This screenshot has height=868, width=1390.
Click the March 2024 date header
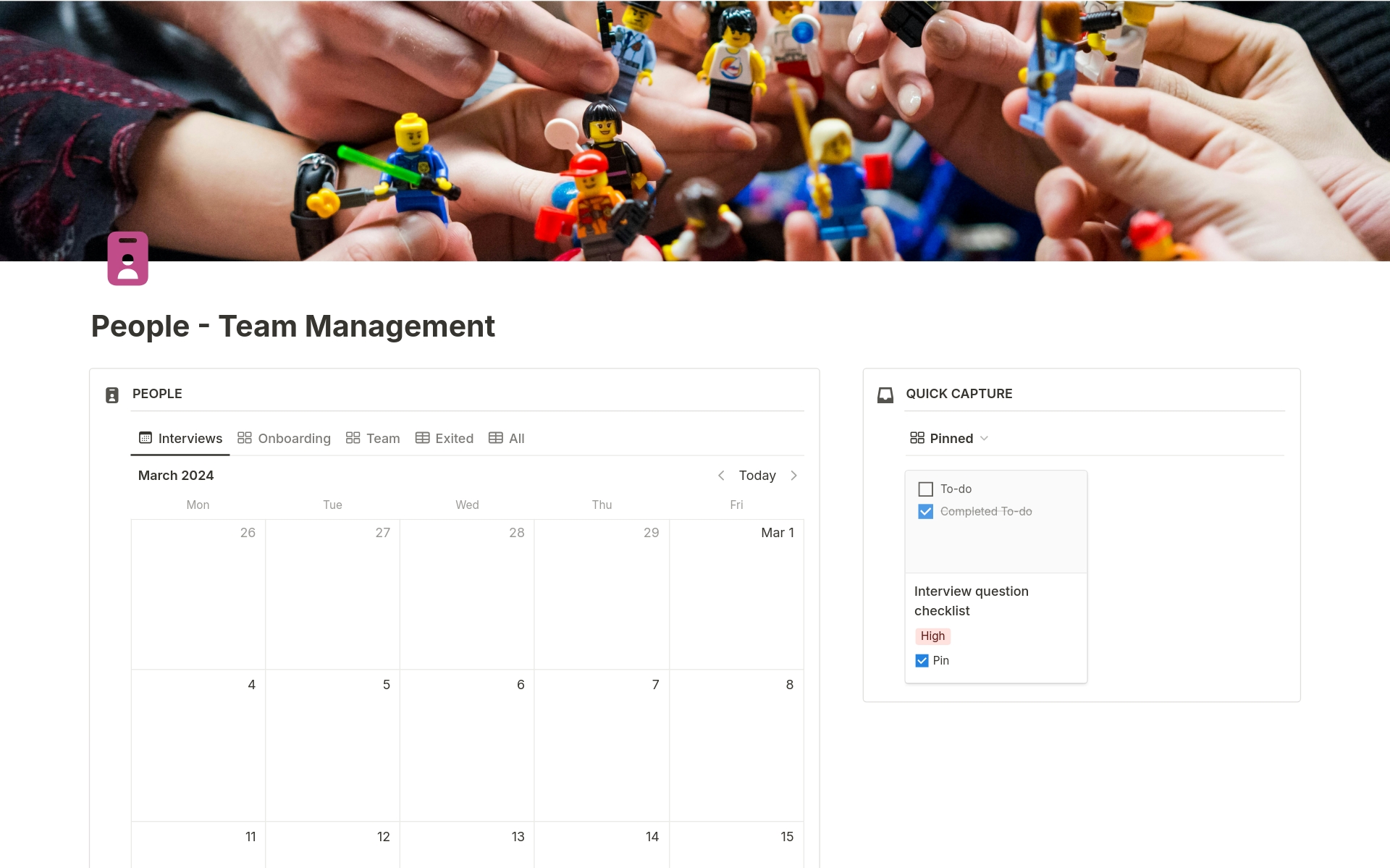[175, 475]
